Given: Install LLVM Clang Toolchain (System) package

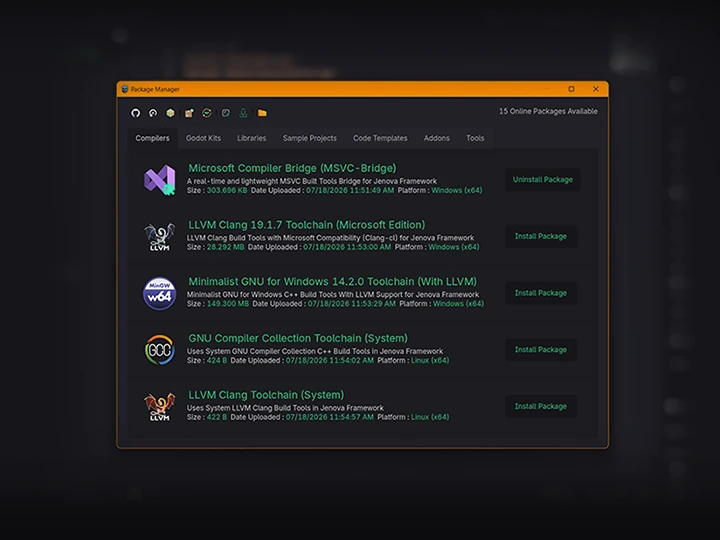Looking at the screenshot, I should (x=541, y=406).
